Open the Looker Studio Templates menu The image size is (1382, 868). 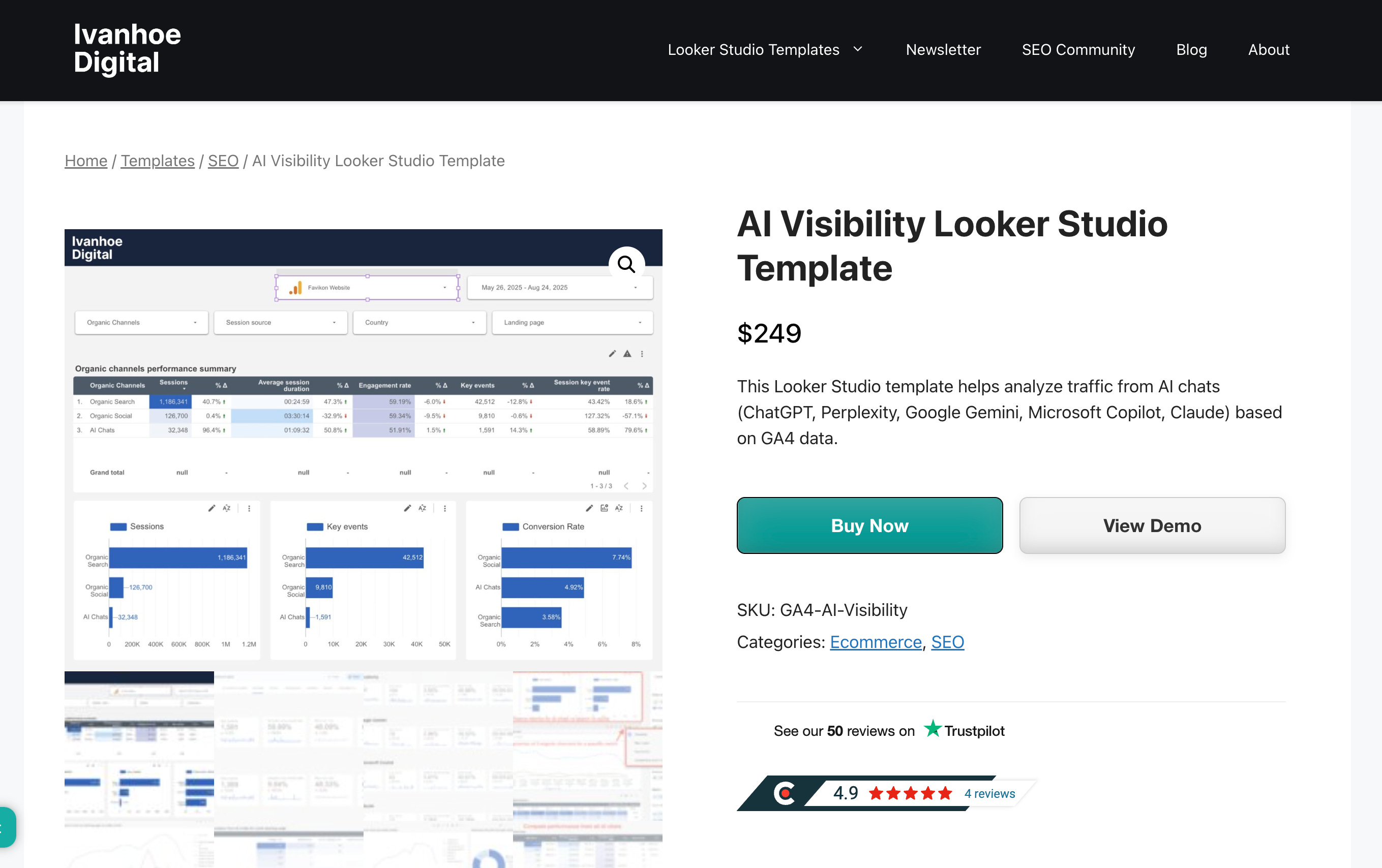click(753, 50)
